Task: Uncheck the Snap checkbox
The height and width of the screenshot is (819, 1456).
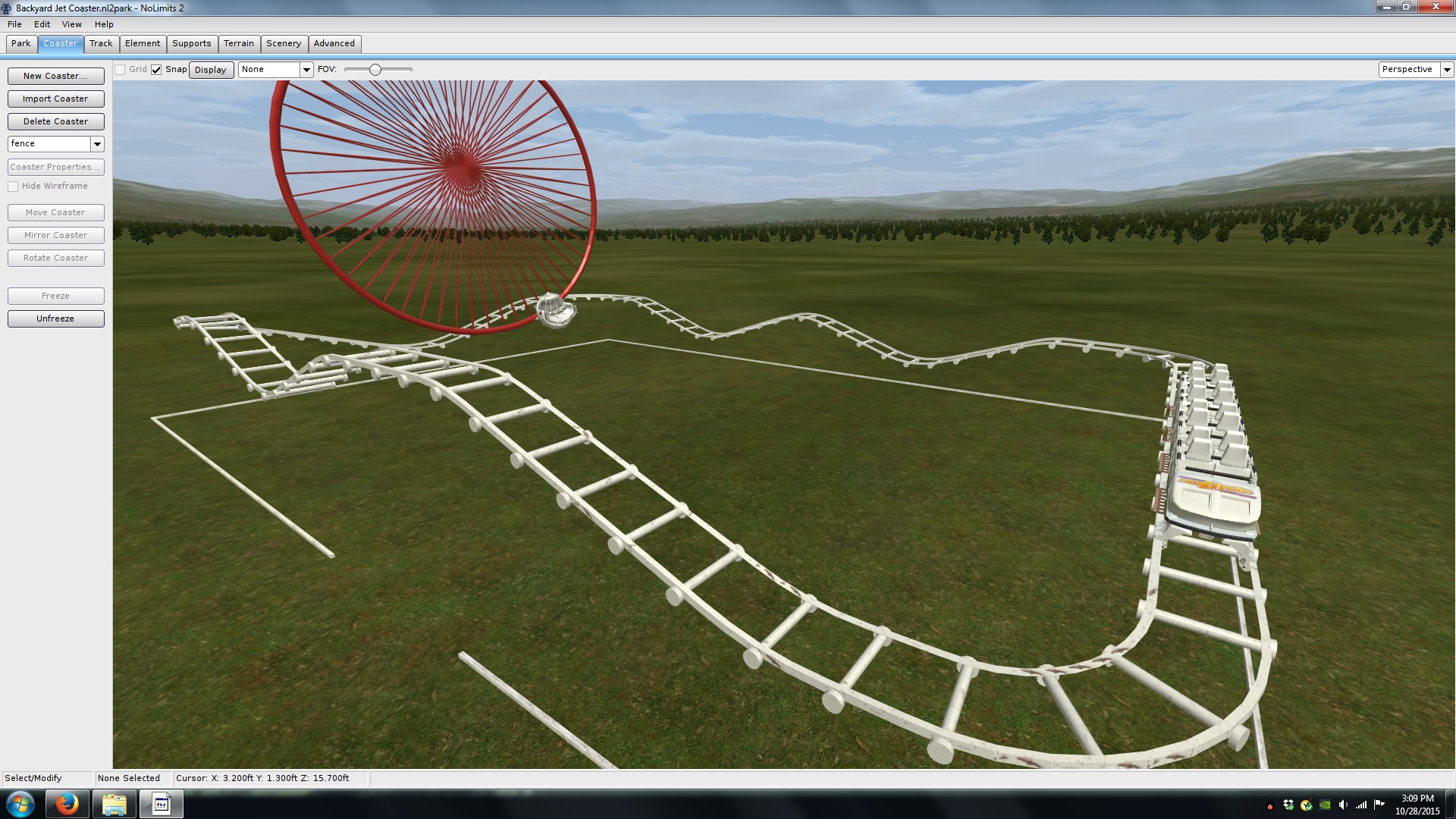Action: (x=156, y=70)
